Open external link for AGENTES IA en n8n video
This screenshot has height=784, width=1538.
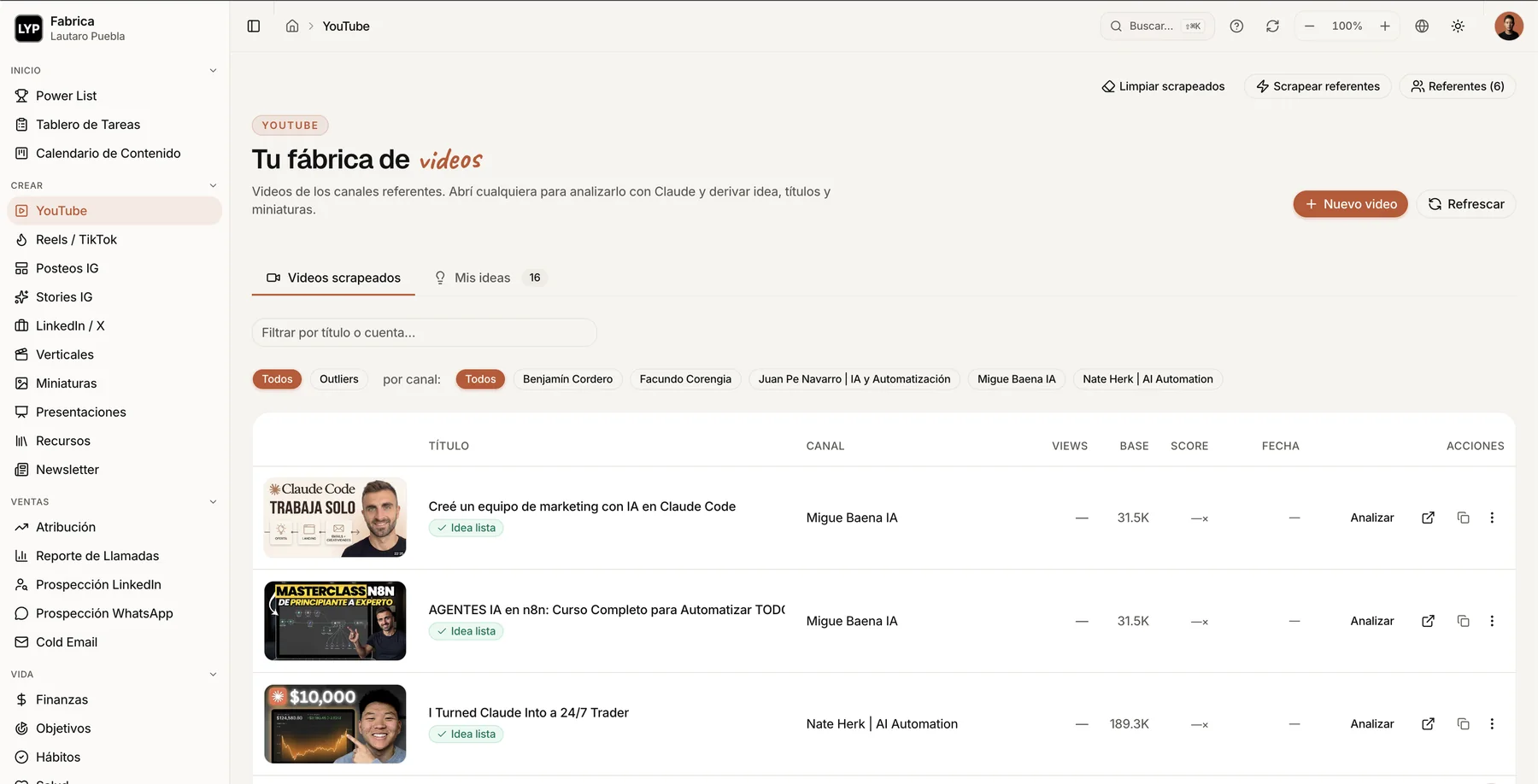(1428, 621)
